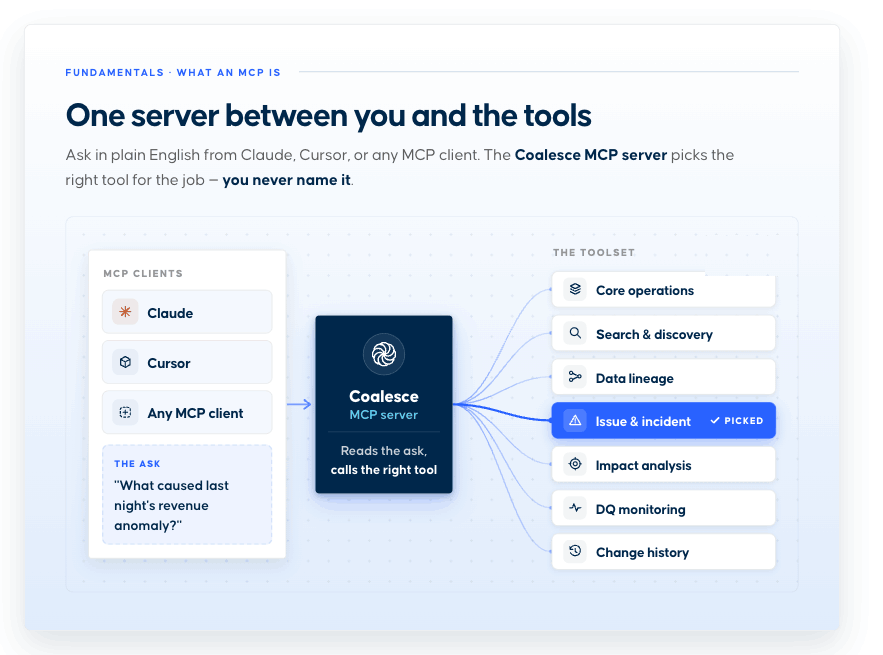Click the Search & discovery magnifier icon
The height and width of the screenshot is (655, 883).
pos(575,333)
